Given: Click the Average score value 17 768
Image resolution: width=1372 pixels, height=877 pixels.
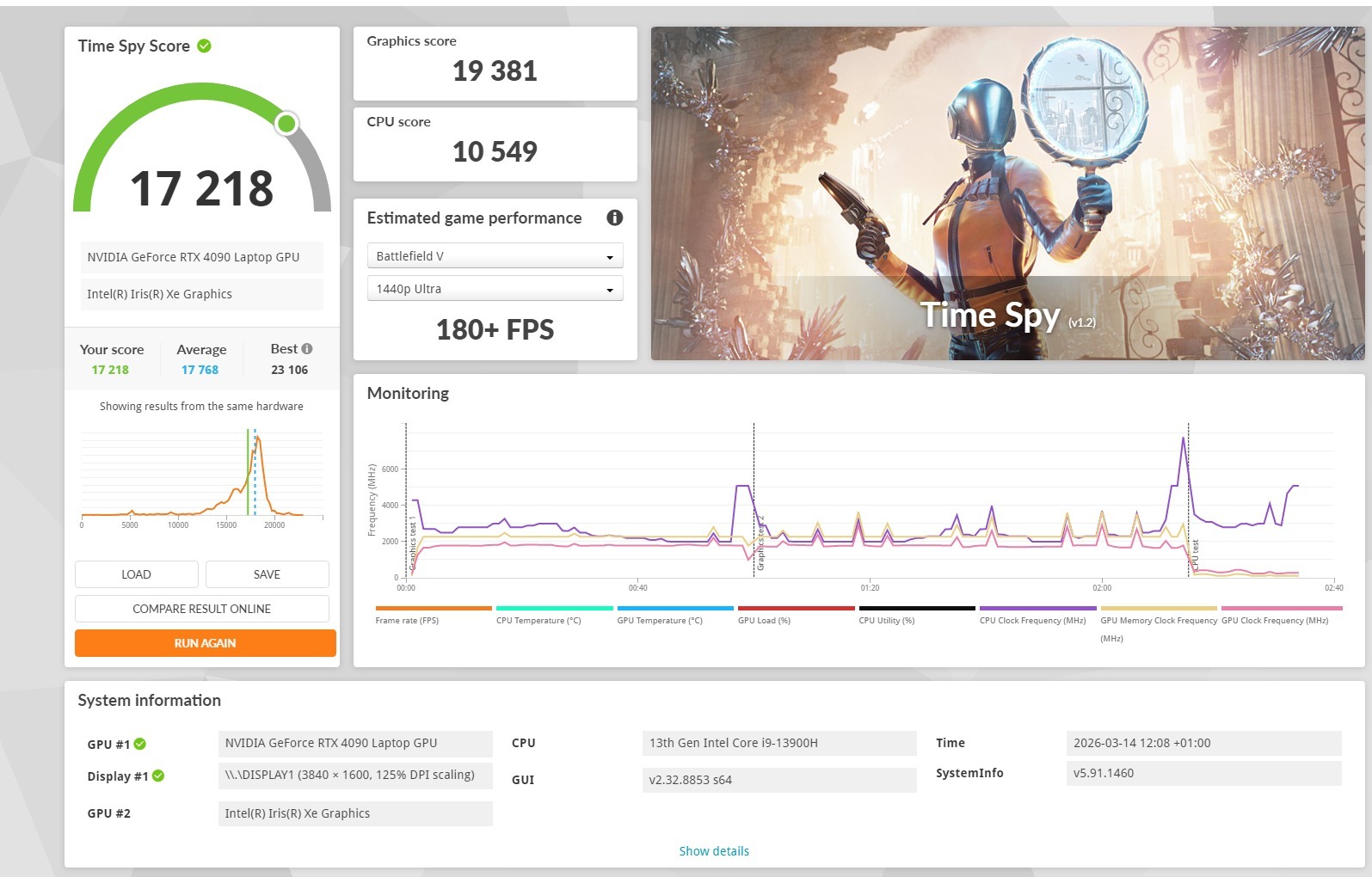Looking at the screenshot, I should (200, 370).
